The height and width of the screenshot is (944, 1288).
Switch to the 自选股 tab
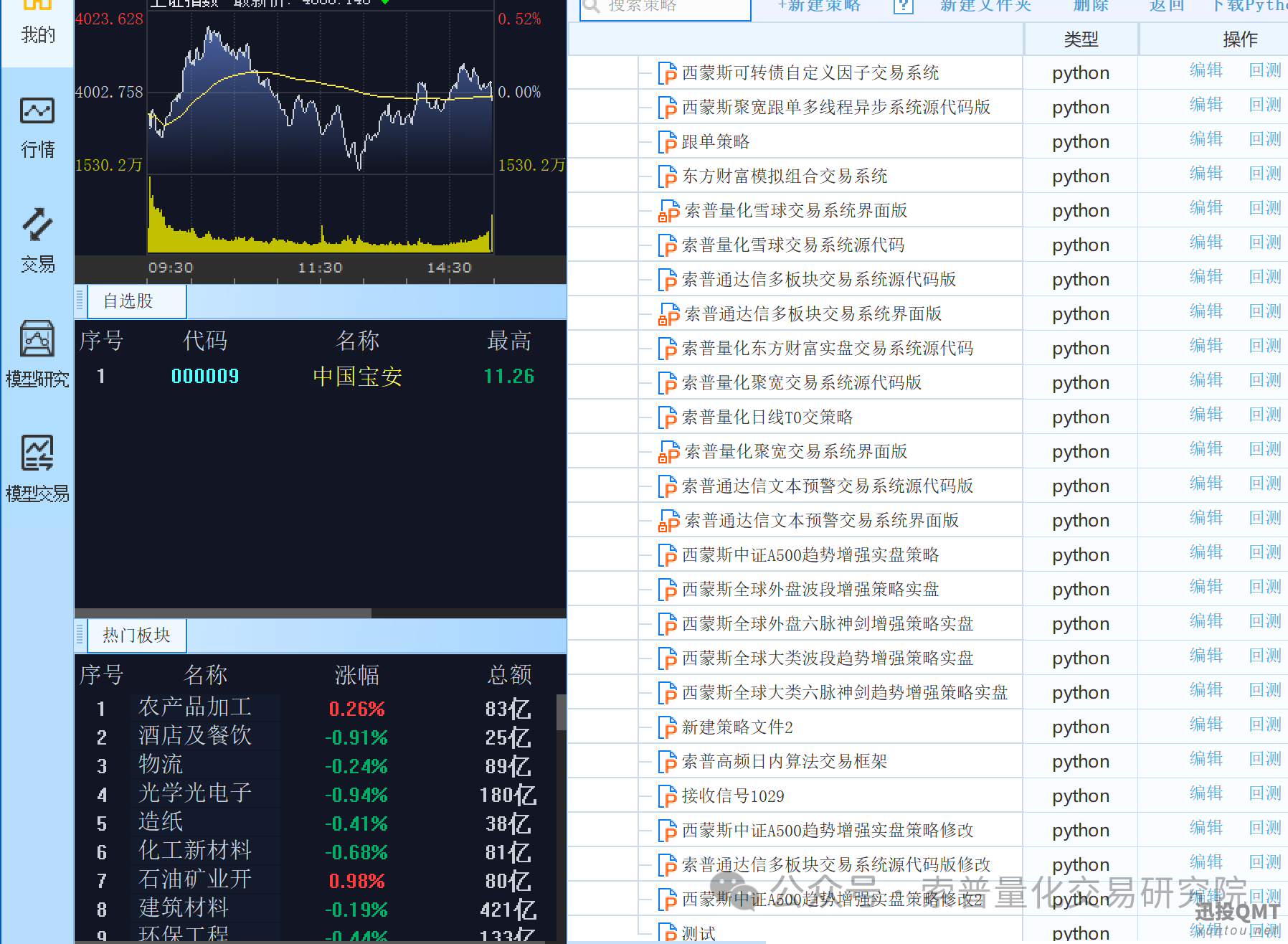coord(136,301)
